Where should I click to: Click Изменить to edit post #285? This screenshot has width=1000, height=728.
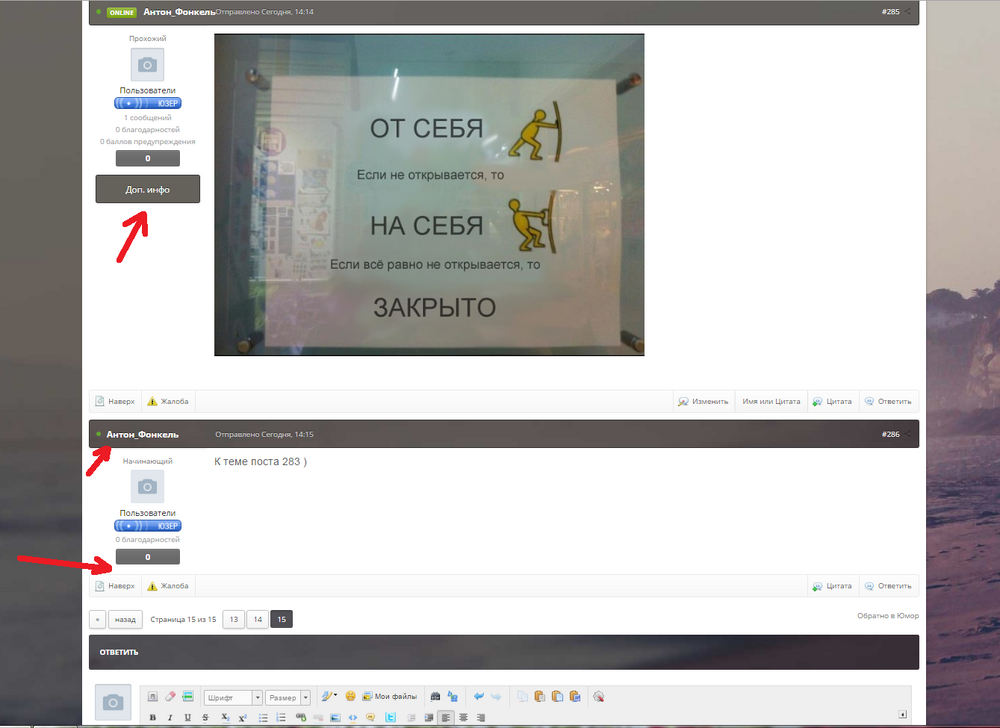coord(704,401)
